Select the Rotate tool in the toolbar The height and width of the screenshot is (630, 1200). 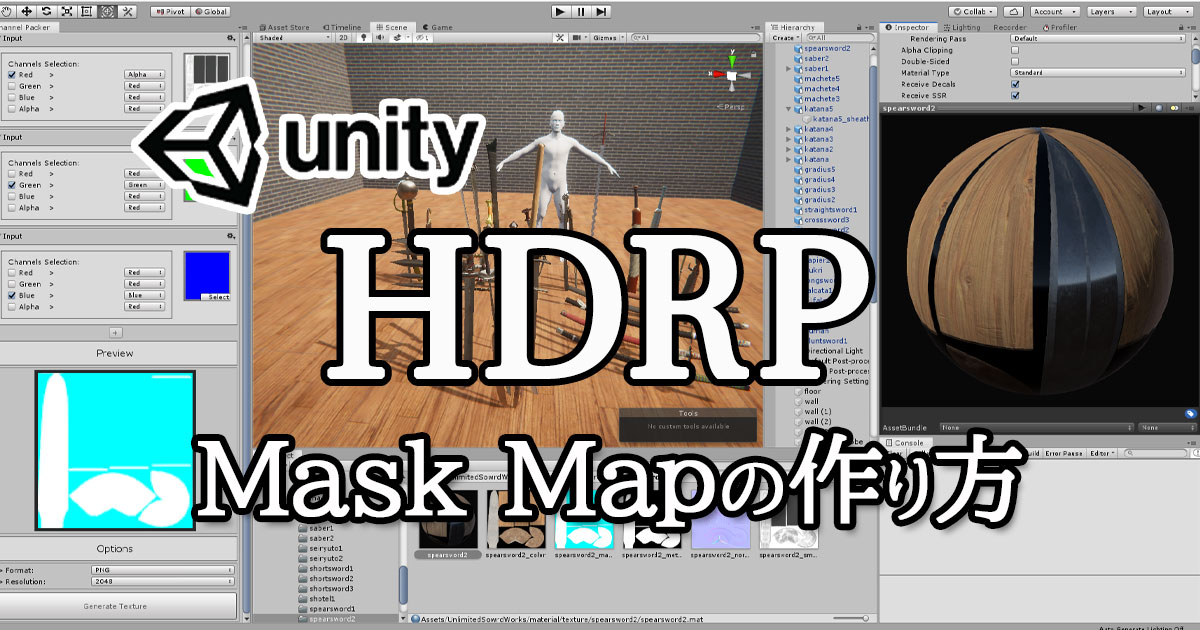(46, 12)
